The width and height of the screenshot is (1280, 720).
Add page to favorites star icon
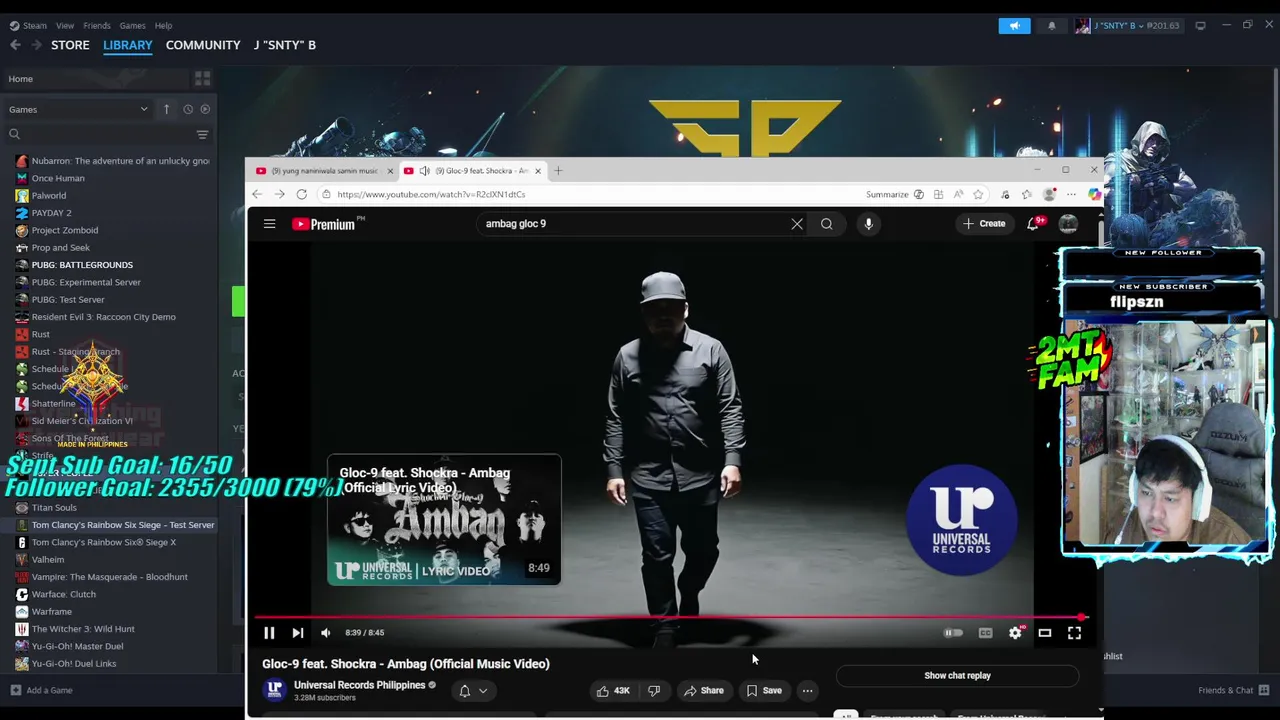(x=978, y=195)
